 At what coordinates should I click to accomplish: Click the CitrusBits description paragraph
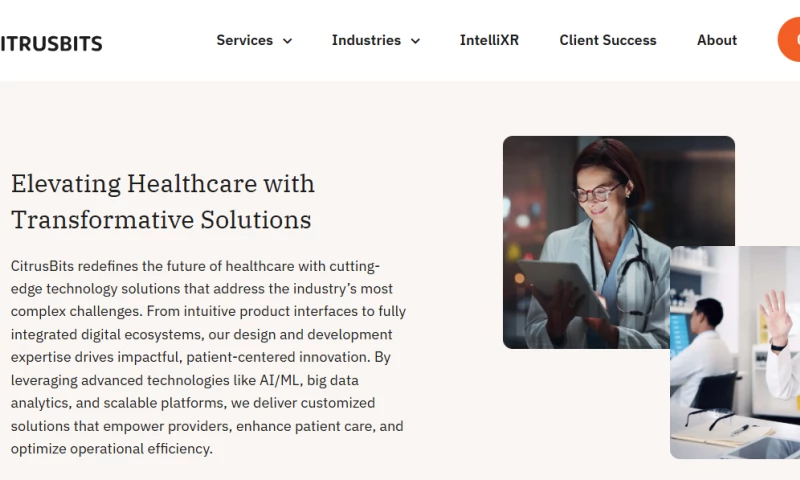pos(208,357)
